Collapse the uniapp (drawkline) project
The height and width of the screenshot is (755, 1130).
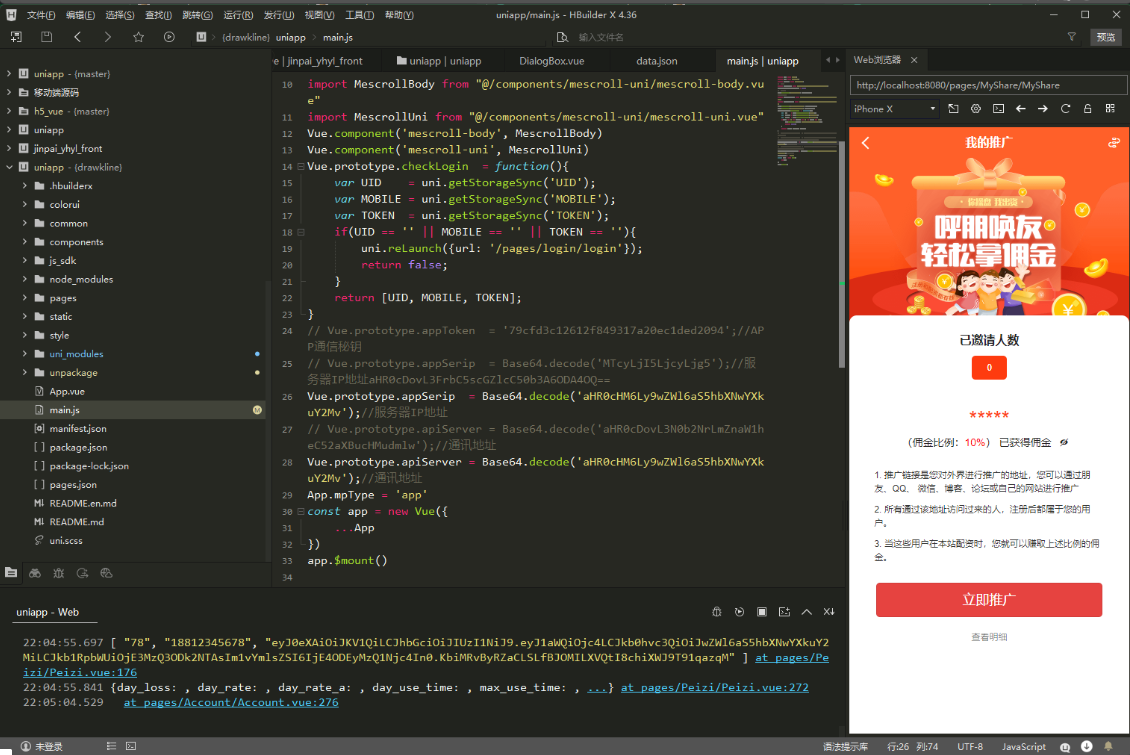[x=9, y=167]
